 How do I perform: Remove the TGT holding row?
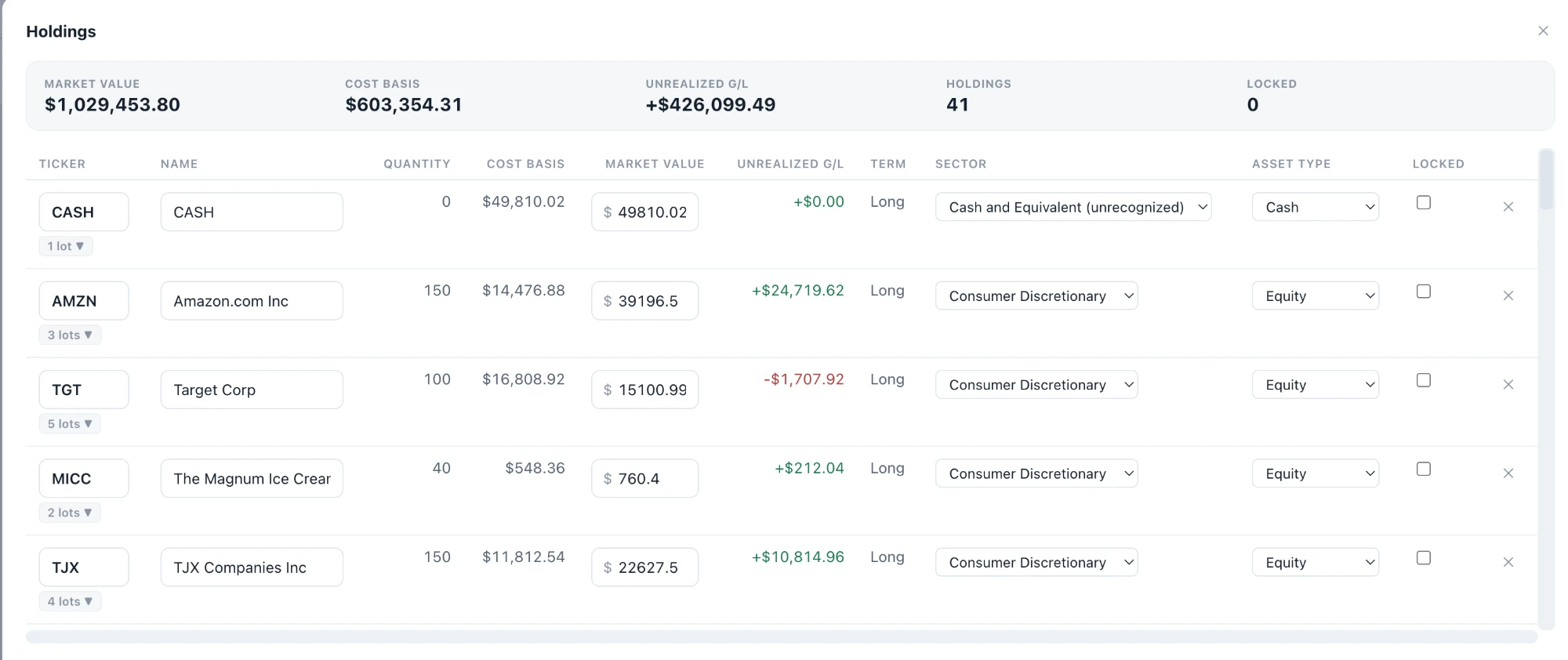pyautogui.click(x=1508, y=384)
